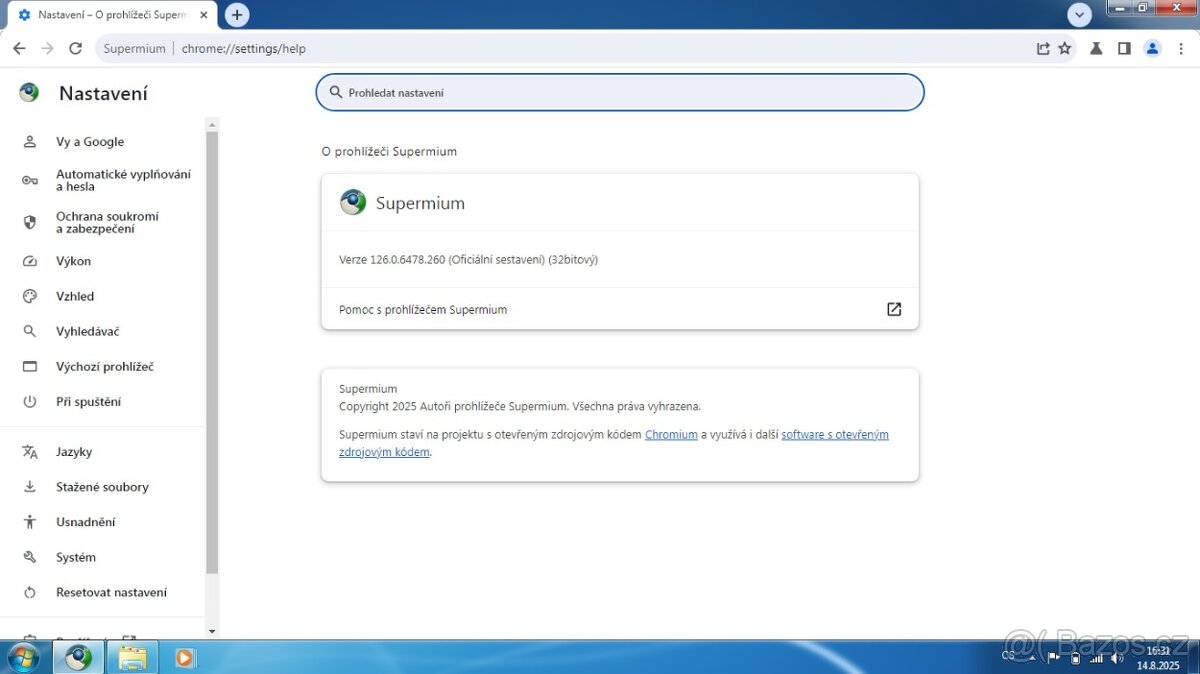Open a new tab with plus button
Viewport: 1200px width, 674px height.
click(x=237, y=15)
